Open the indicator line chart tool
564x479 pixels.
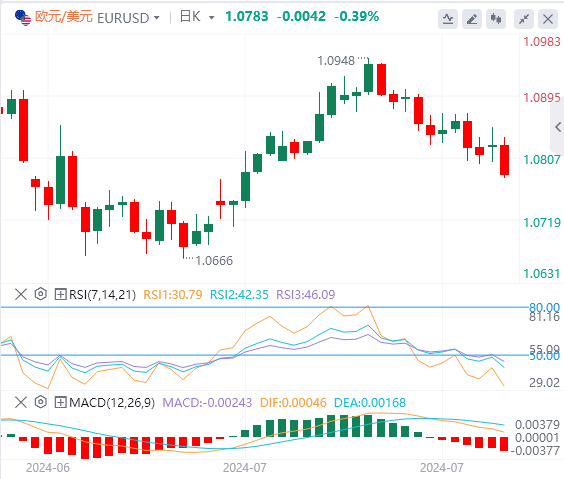coord(448,19)
